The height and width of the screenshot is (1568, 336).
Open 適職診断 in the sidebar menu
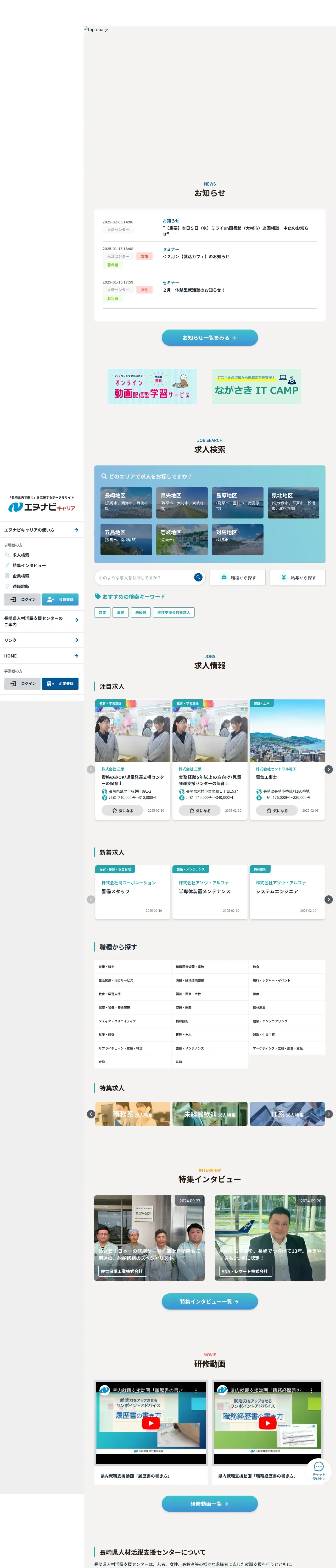tap(21, 586)
